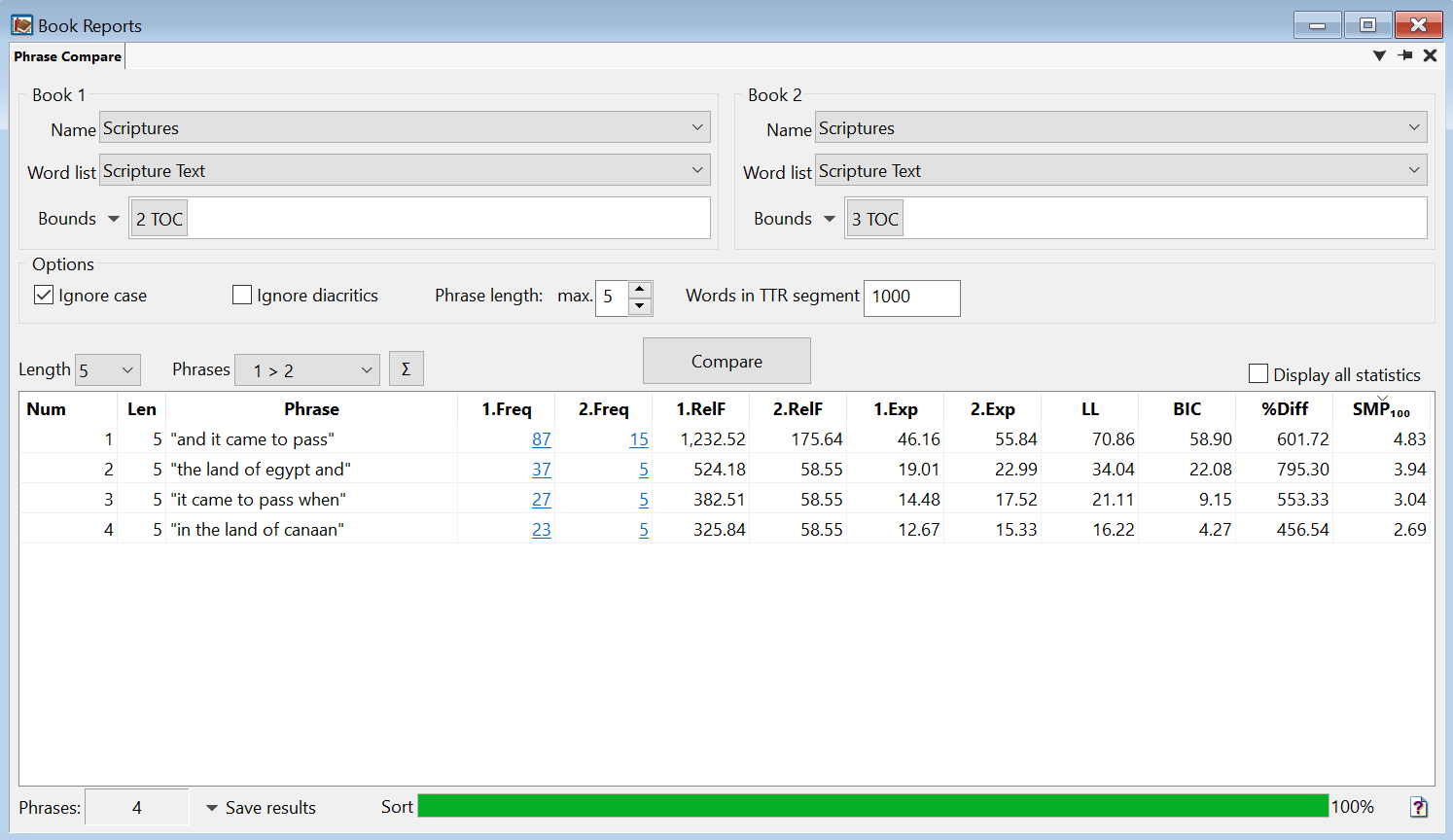Toggle the Ignore case checkbox
This screenshot has width=1453, height=840.
coord(44,295)
